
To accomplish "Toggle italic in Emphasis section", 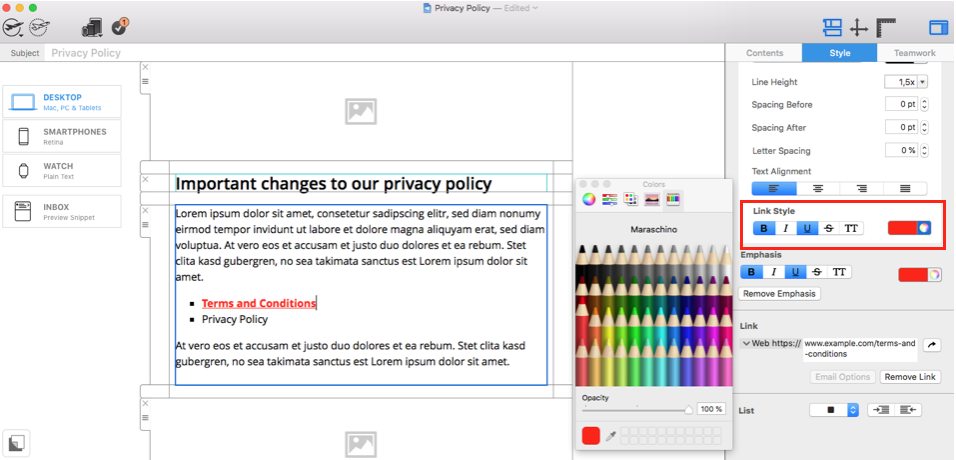I will [x=774, y=272].
